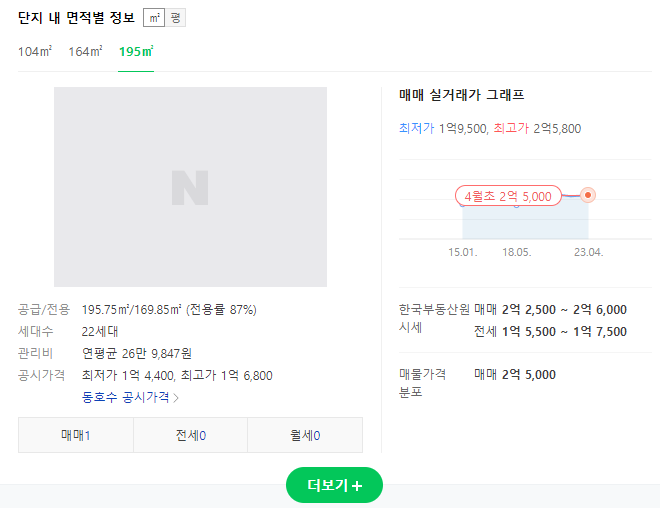Click the blue 최저가 label
Viewport: 660px width, 508px height.
point(416,128)
